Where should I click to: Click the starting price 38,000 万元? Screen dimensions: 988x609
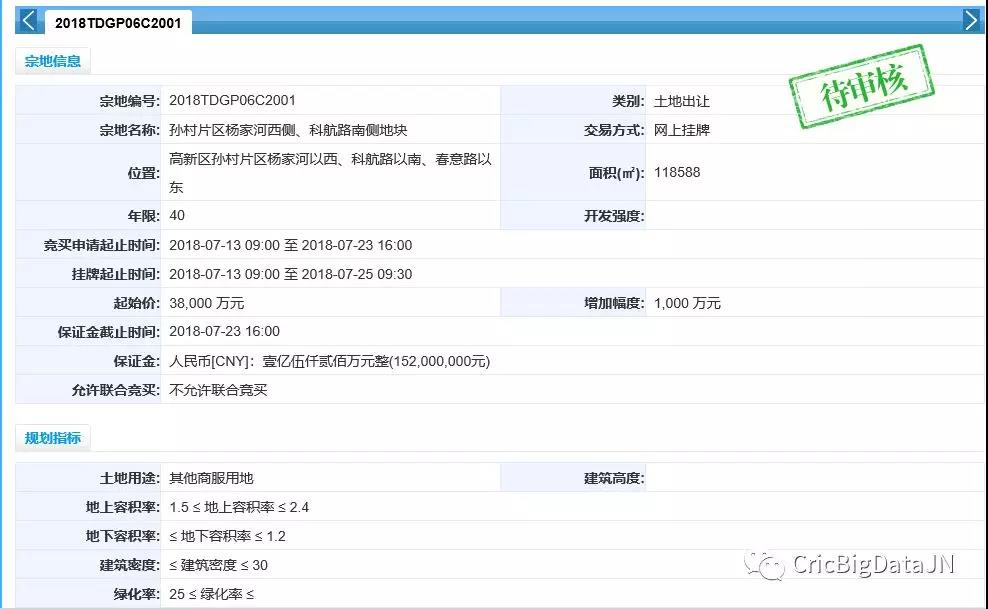click(x=206, y=303)
